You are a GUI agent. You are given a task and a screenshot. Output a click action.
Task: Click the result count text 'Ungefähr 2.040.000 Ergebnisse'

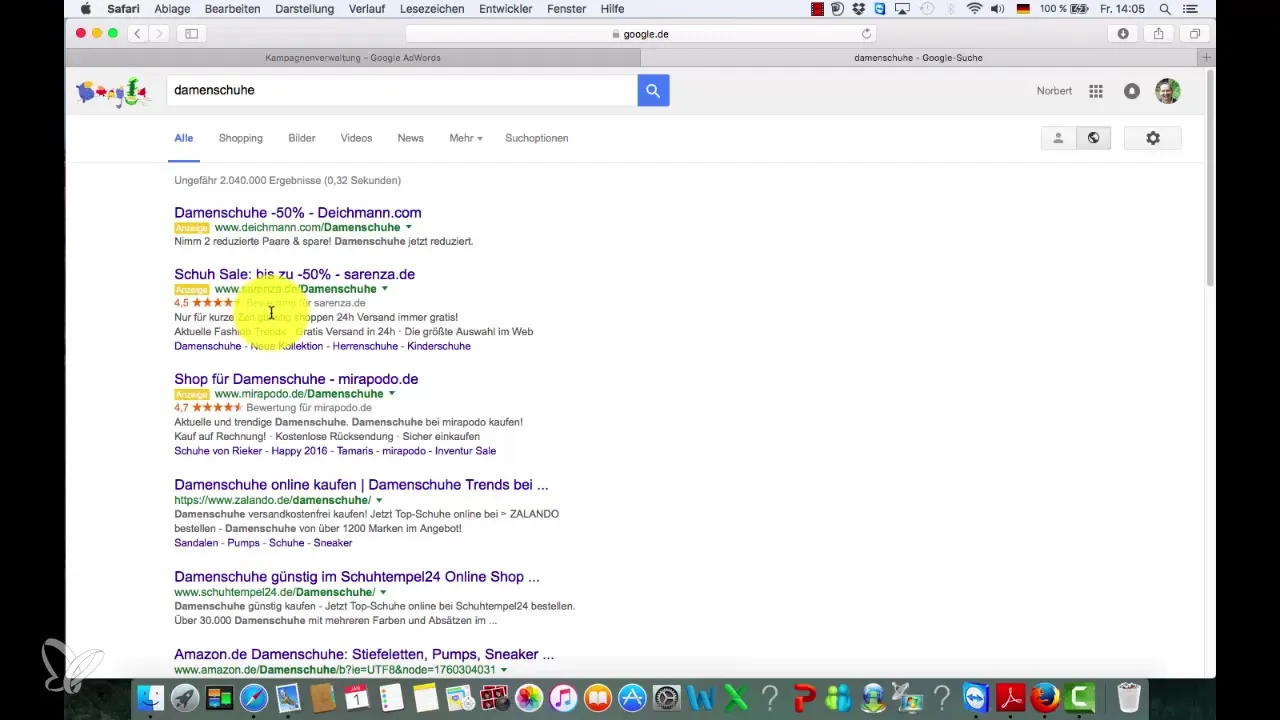246,181
